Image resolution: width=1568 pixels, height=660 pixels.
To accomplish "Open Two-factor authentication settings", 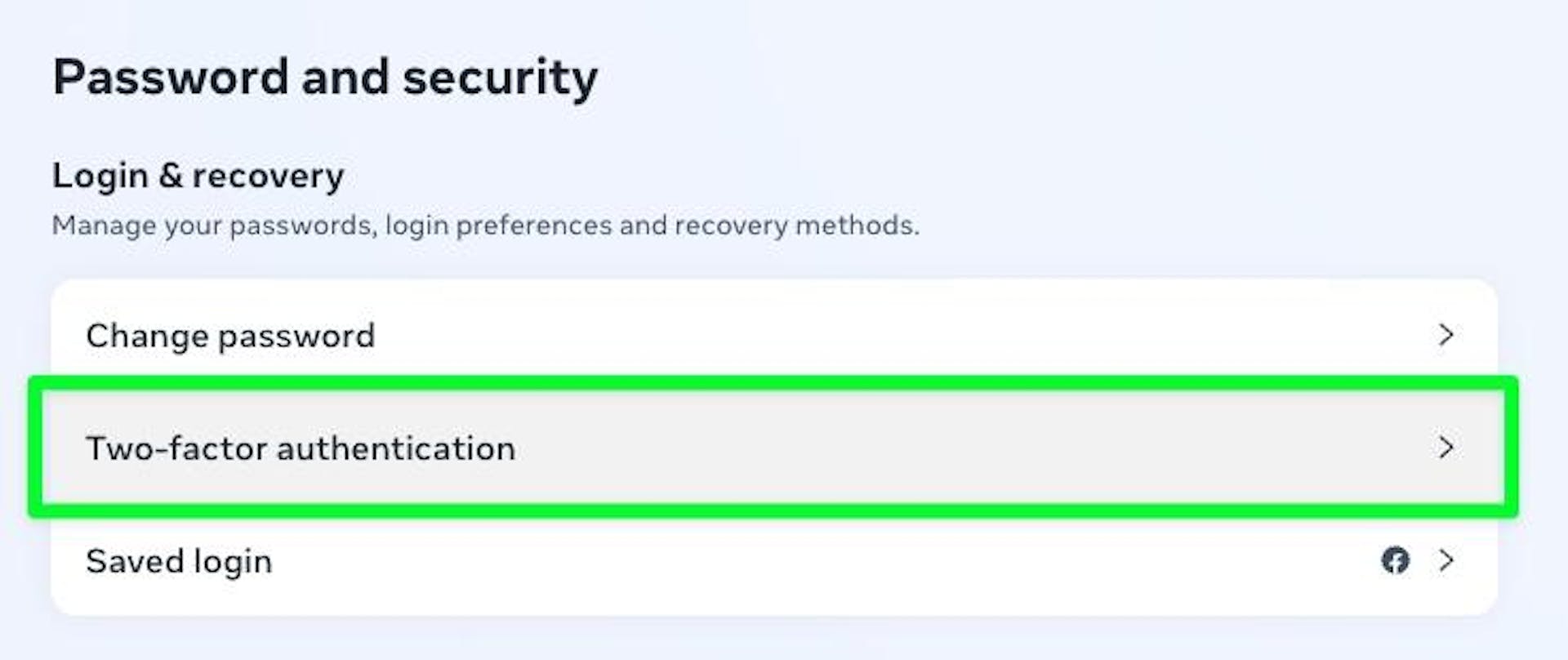I will tap(773, 448).
